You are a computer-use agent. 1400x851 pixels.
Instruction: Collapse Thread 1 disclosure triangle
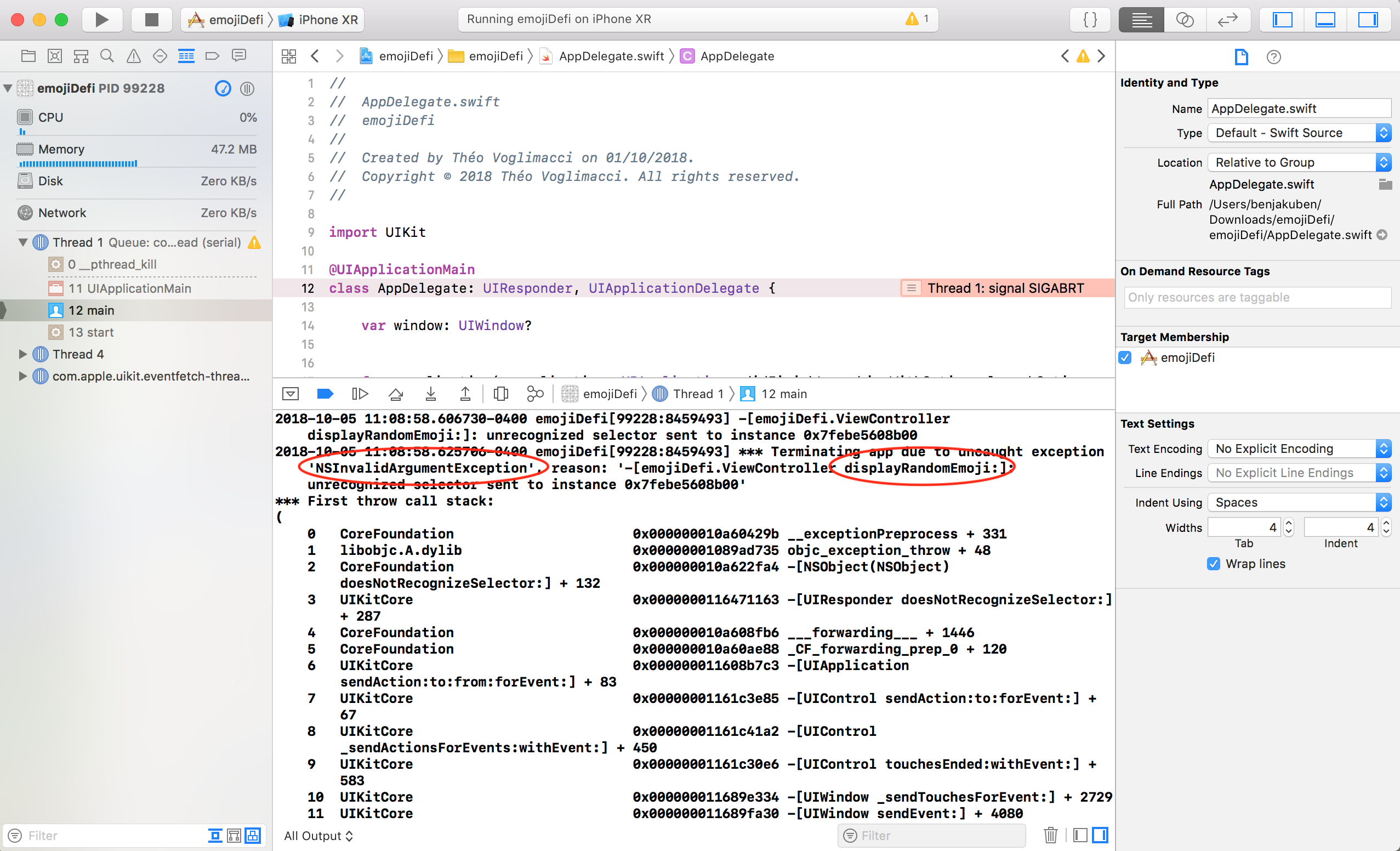point(22,243)
